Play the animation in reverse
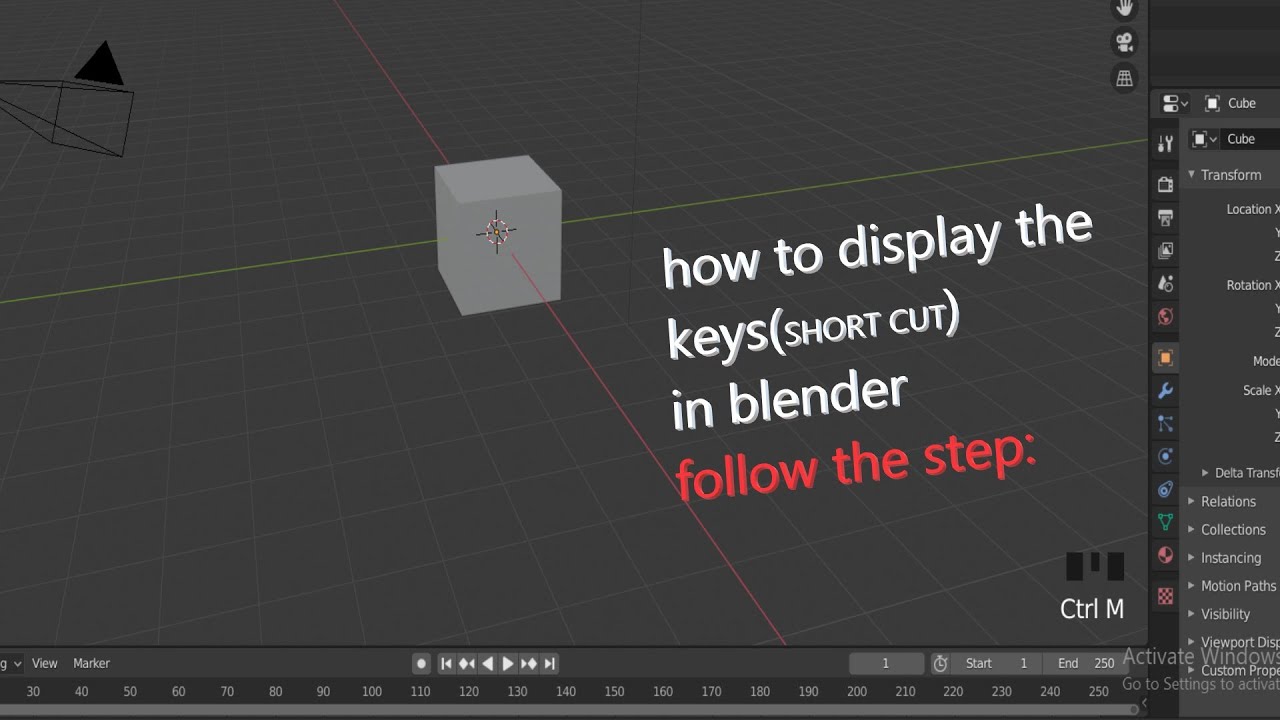Viewport: 1280px width, 720px height. click(487, 663)
